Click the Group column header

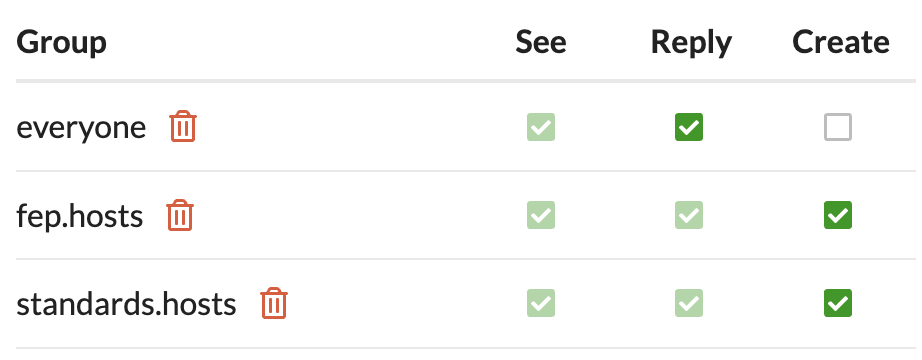tap(61, 42)
